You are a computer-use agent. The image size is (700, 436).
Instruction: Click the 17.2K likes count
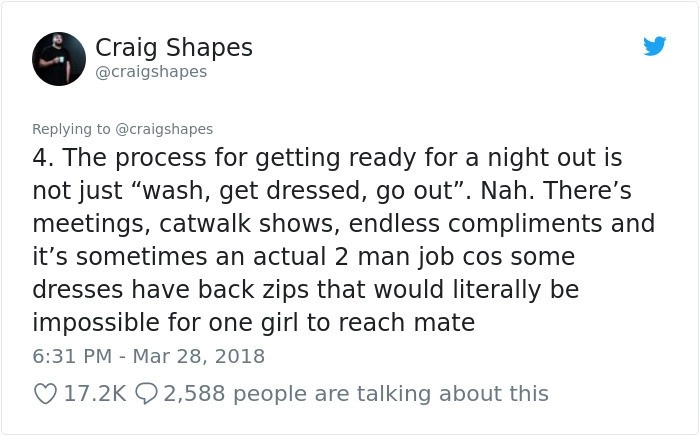click(93, 393)
